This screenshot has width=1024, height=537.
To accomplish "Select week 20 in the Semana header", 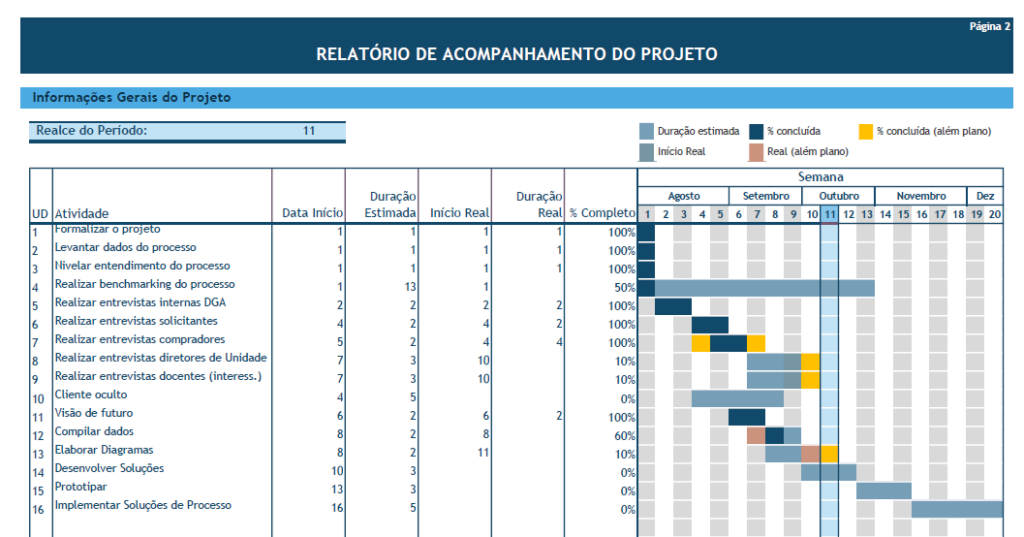I will tap(994, 214).
